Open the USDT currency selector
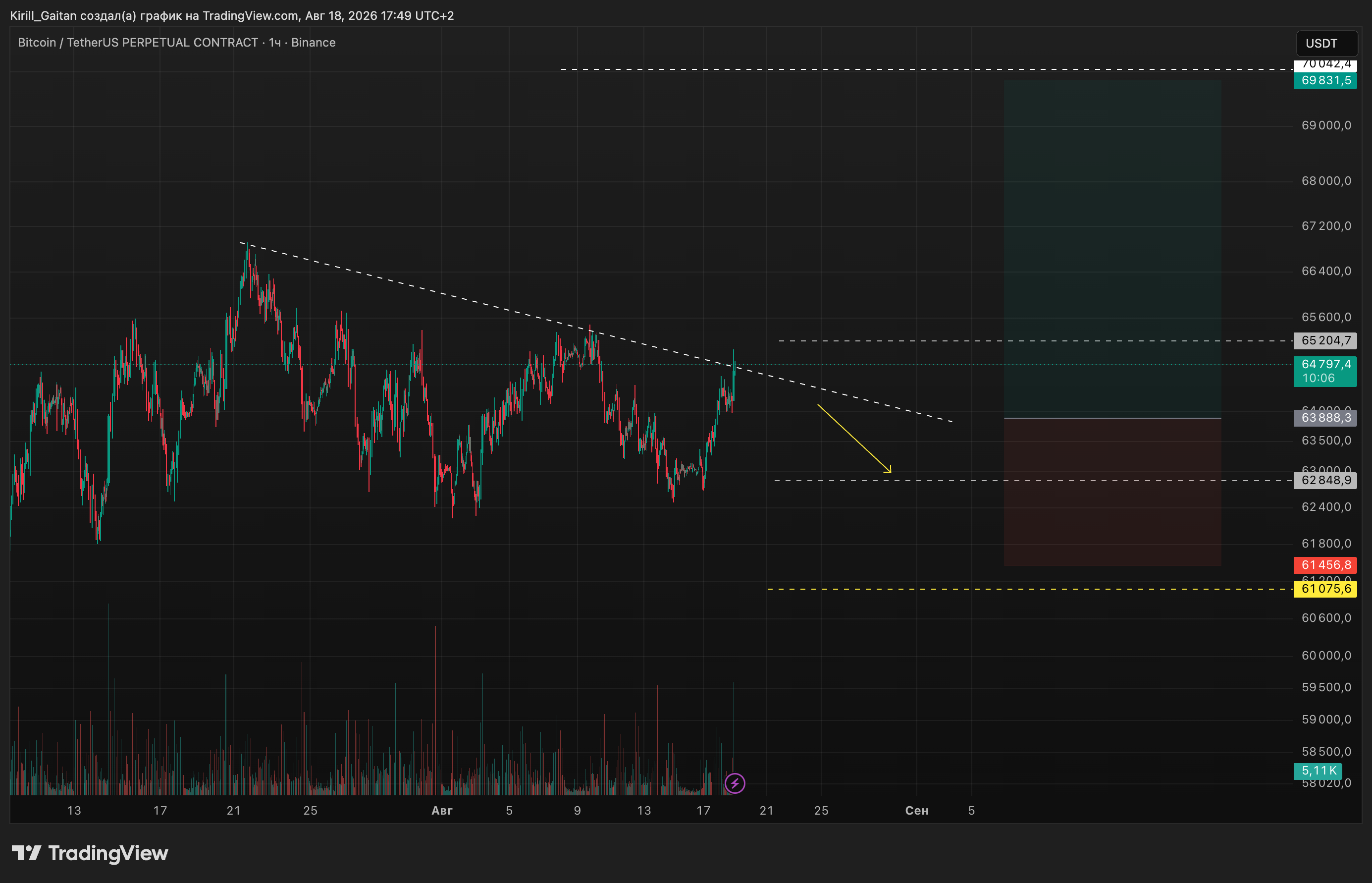This screenshot has height=883, width=1372. 1326,44
